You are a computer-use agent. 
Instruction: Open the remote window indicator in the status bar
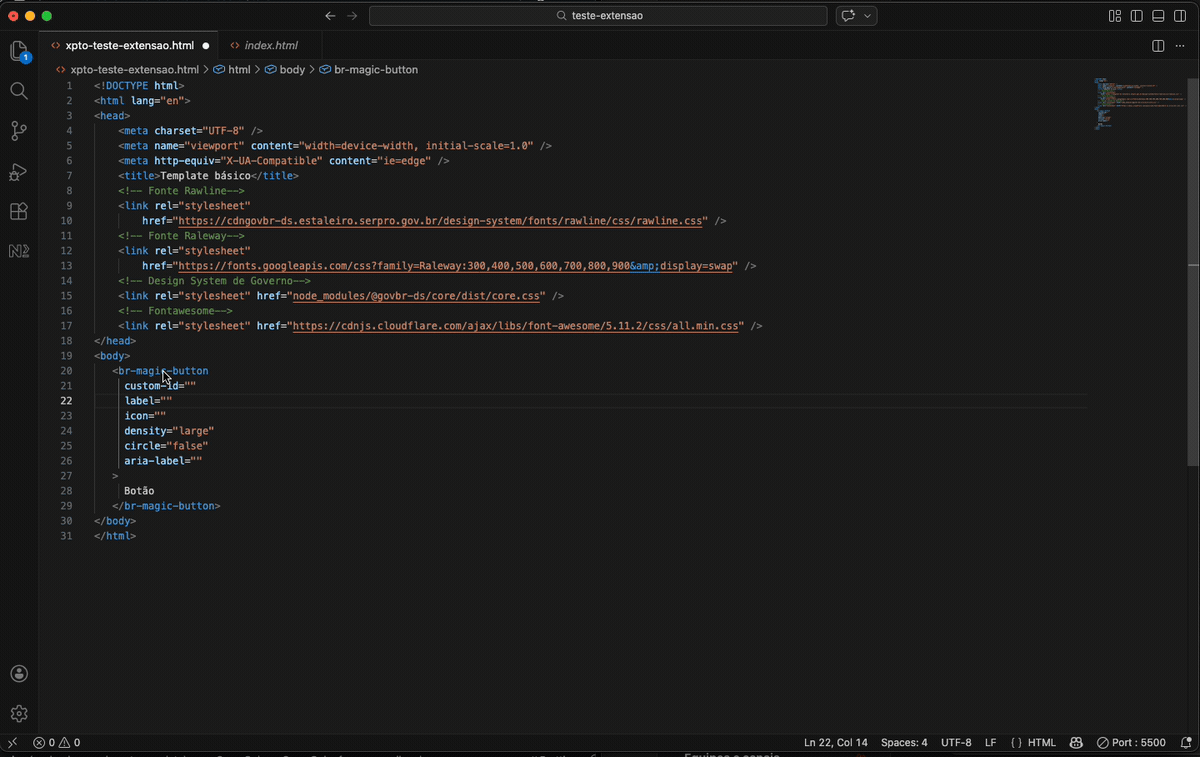[12, 743]
